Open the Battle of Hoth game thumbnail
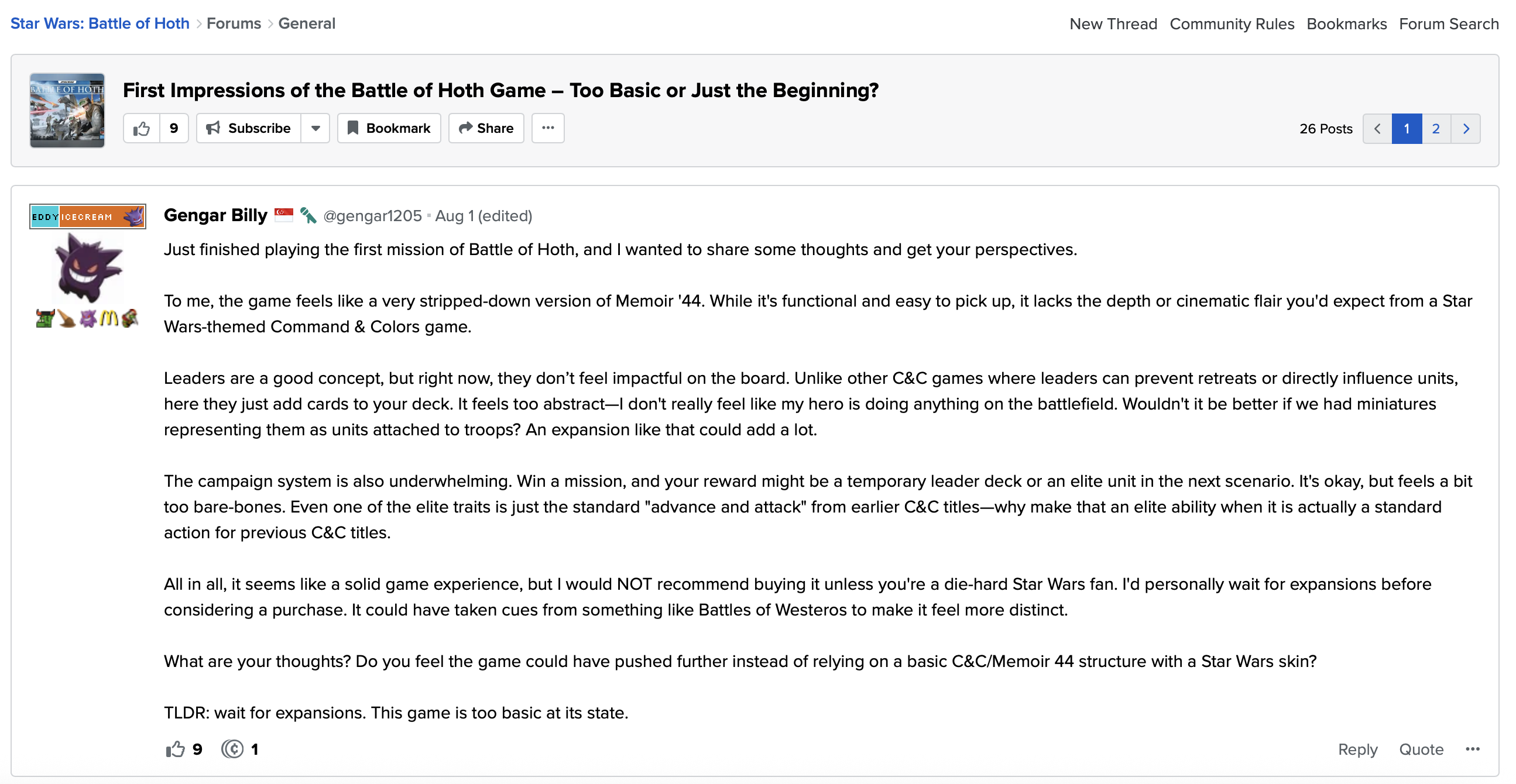1516x784 pixels. coord(67,110)
